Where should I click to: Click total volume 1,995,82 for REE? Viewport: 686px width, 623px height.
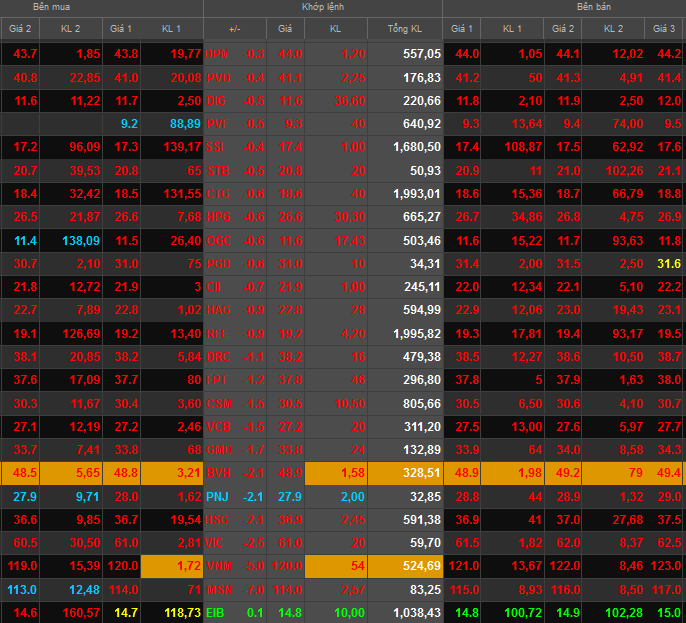coord(405,333)
